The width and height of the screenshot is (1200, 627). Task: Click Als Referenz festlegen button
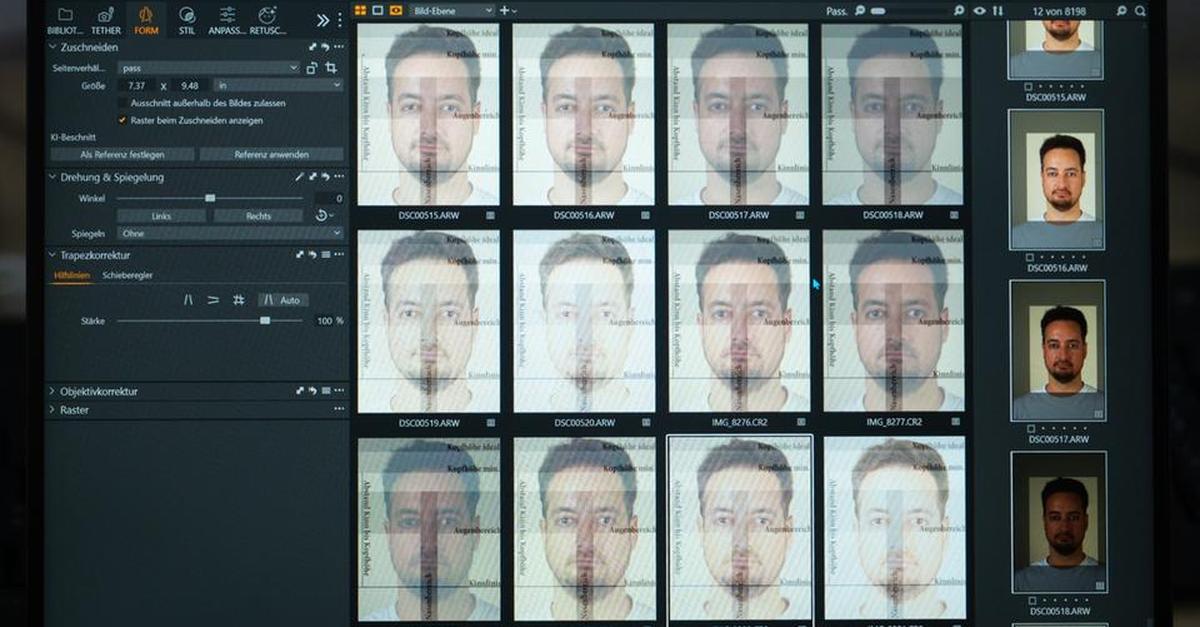pos(123,155)
